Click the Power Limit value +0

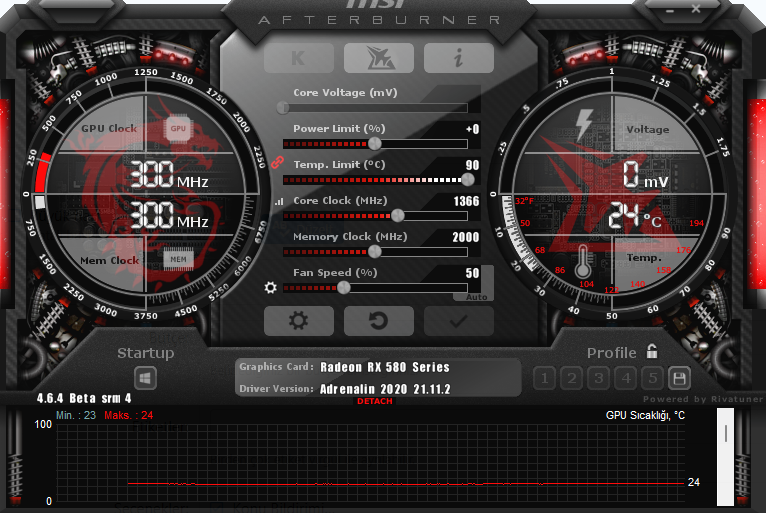tap(472, 129)
